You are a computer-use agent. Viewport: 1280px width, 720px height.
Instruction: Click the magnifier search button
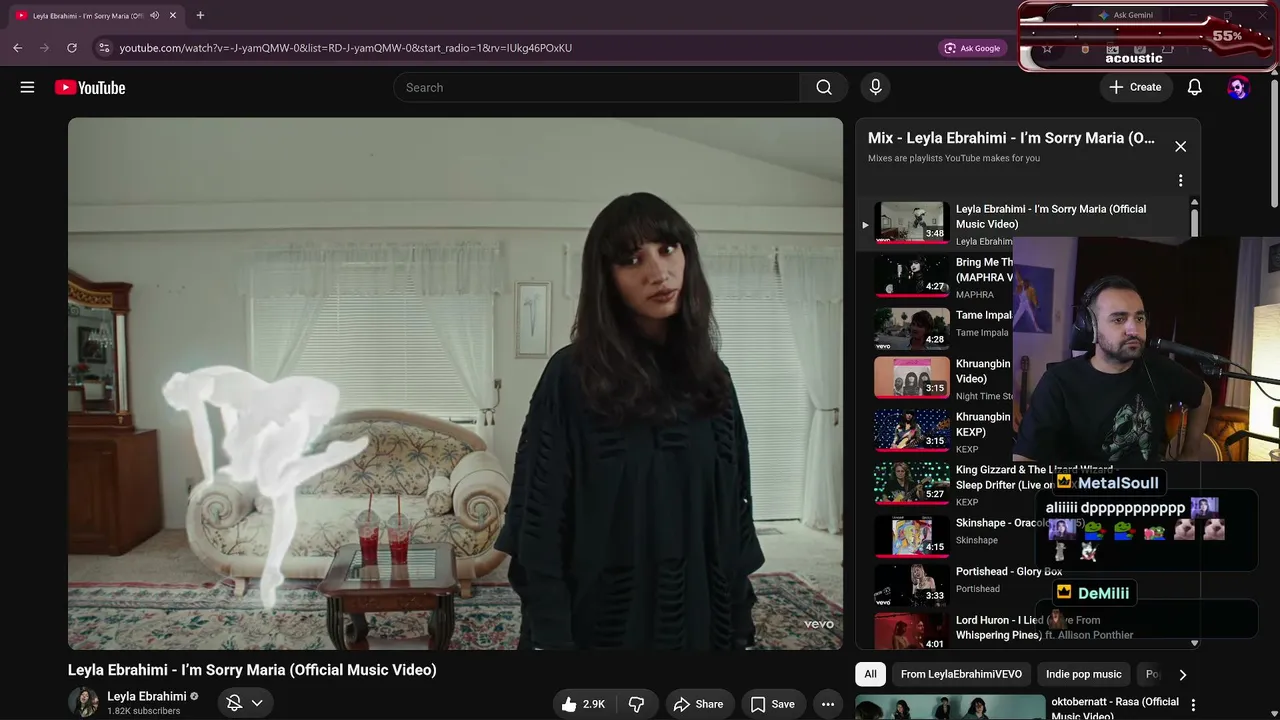(x=824, y=87)
